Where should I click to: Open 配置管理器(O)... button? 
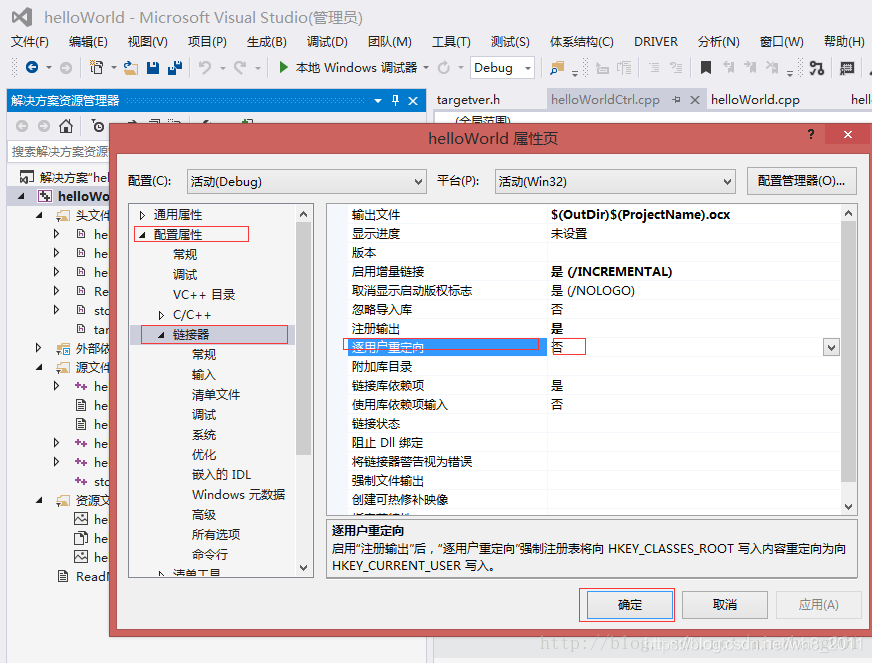click(x=801, y=181)
